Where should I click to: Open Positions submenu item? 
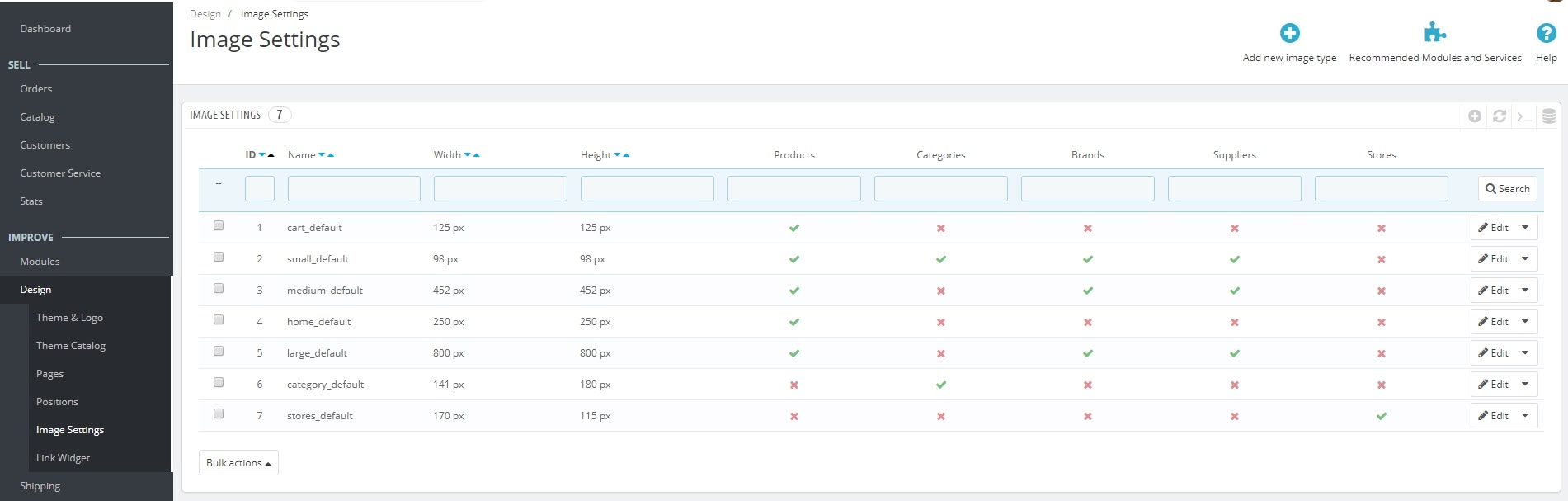tap(57, 402)
